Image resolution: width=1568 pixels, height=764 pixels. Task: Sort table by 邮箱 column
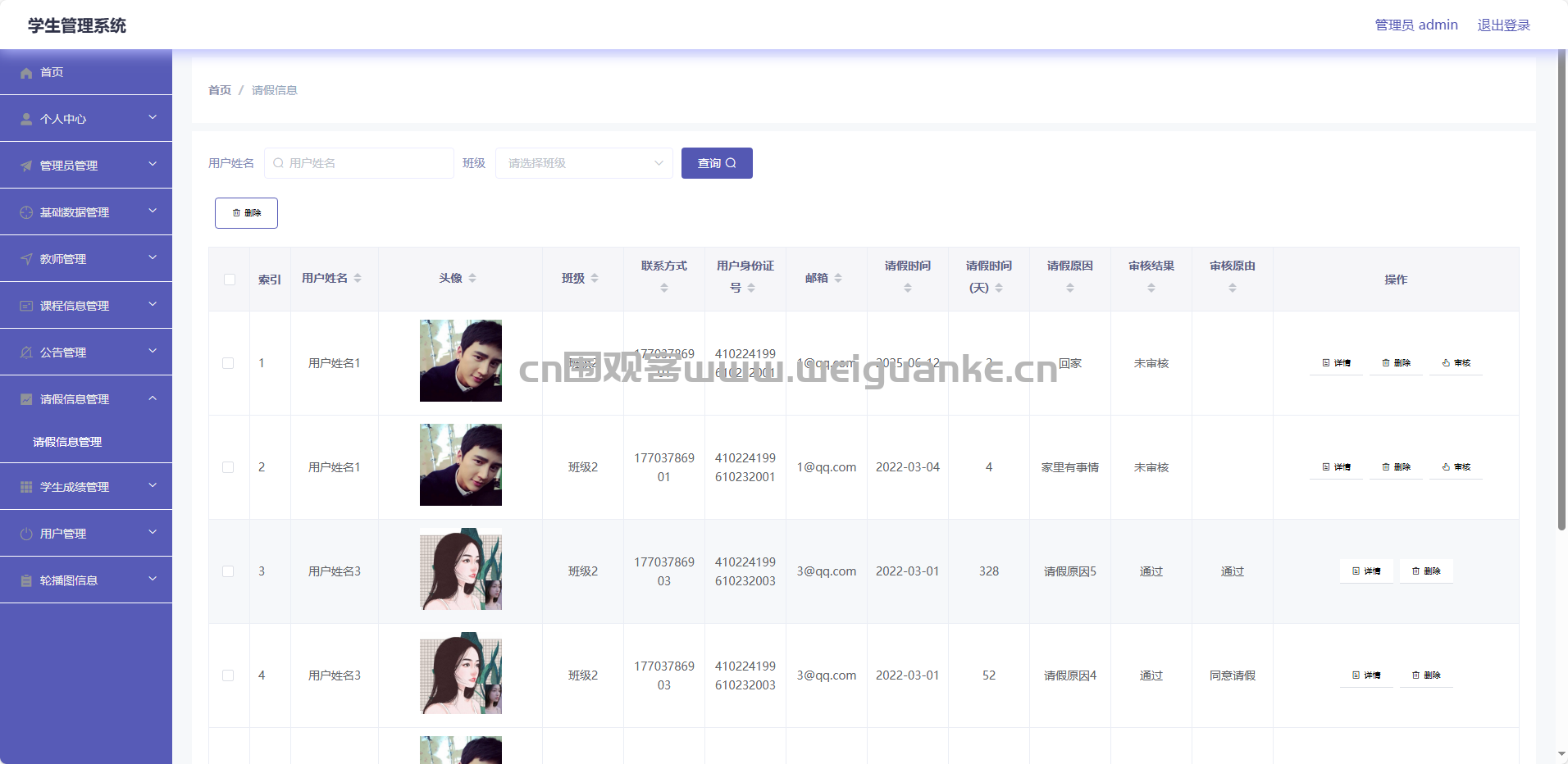pyautogui.click(x=838, y=279)
